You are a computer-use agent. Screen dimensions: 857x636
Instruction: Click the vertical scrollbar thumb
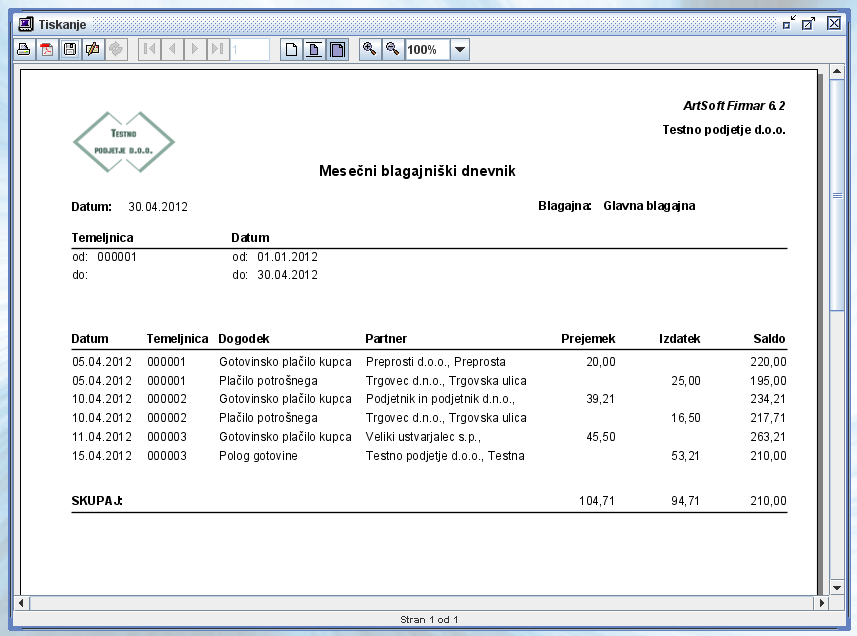[x=838, y=195]
